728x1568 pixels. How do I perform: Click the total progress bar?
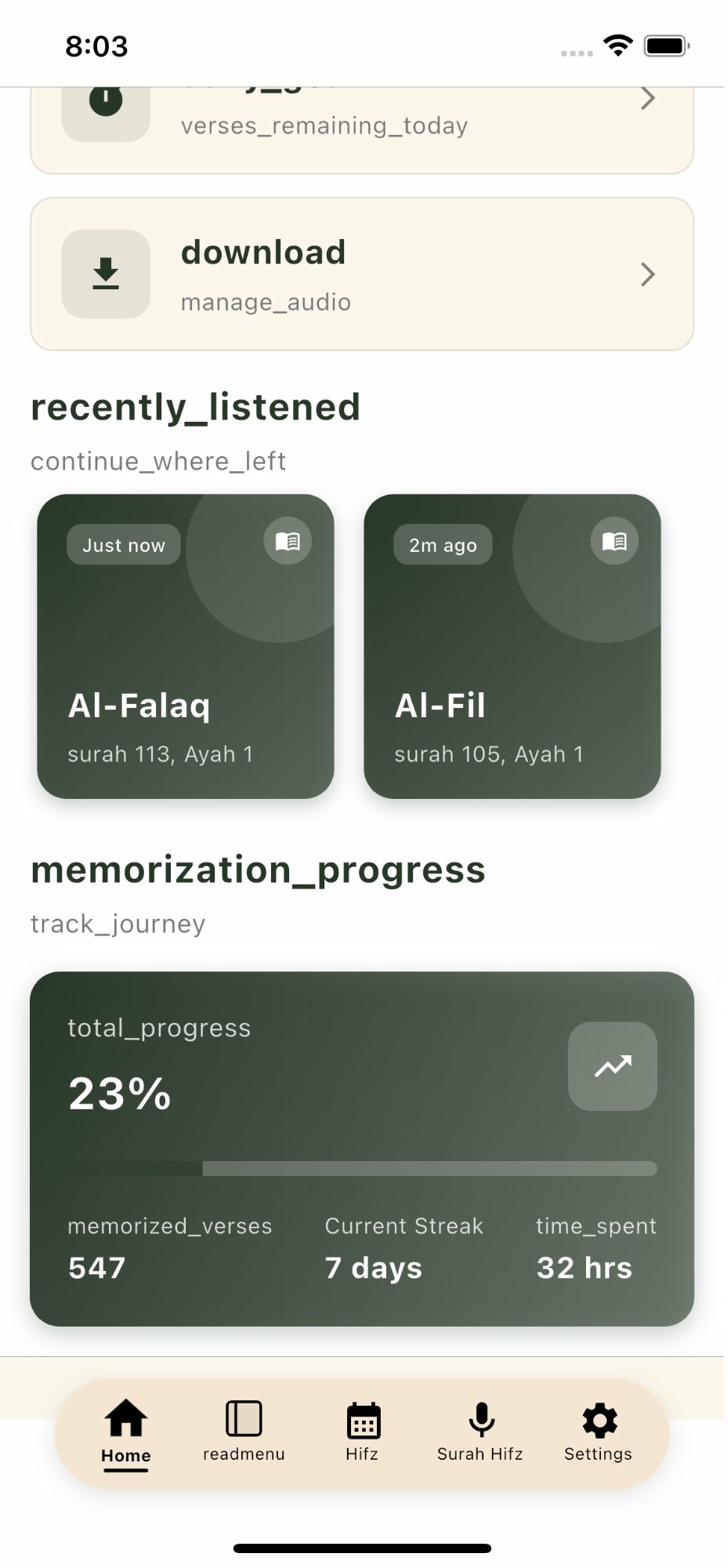coord(362,1168)
